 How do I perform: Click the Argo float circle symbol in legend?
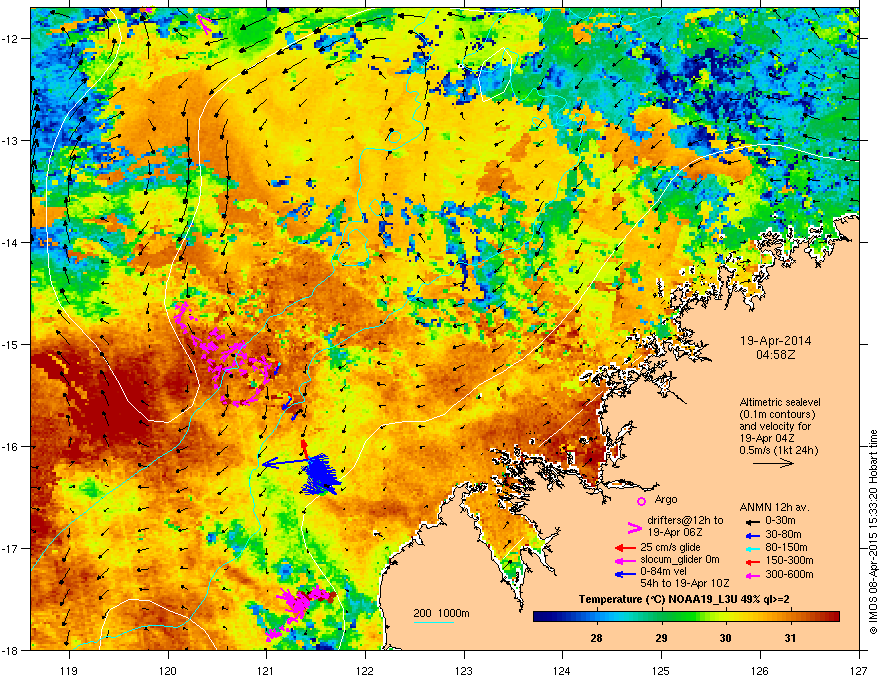[641, 501]
